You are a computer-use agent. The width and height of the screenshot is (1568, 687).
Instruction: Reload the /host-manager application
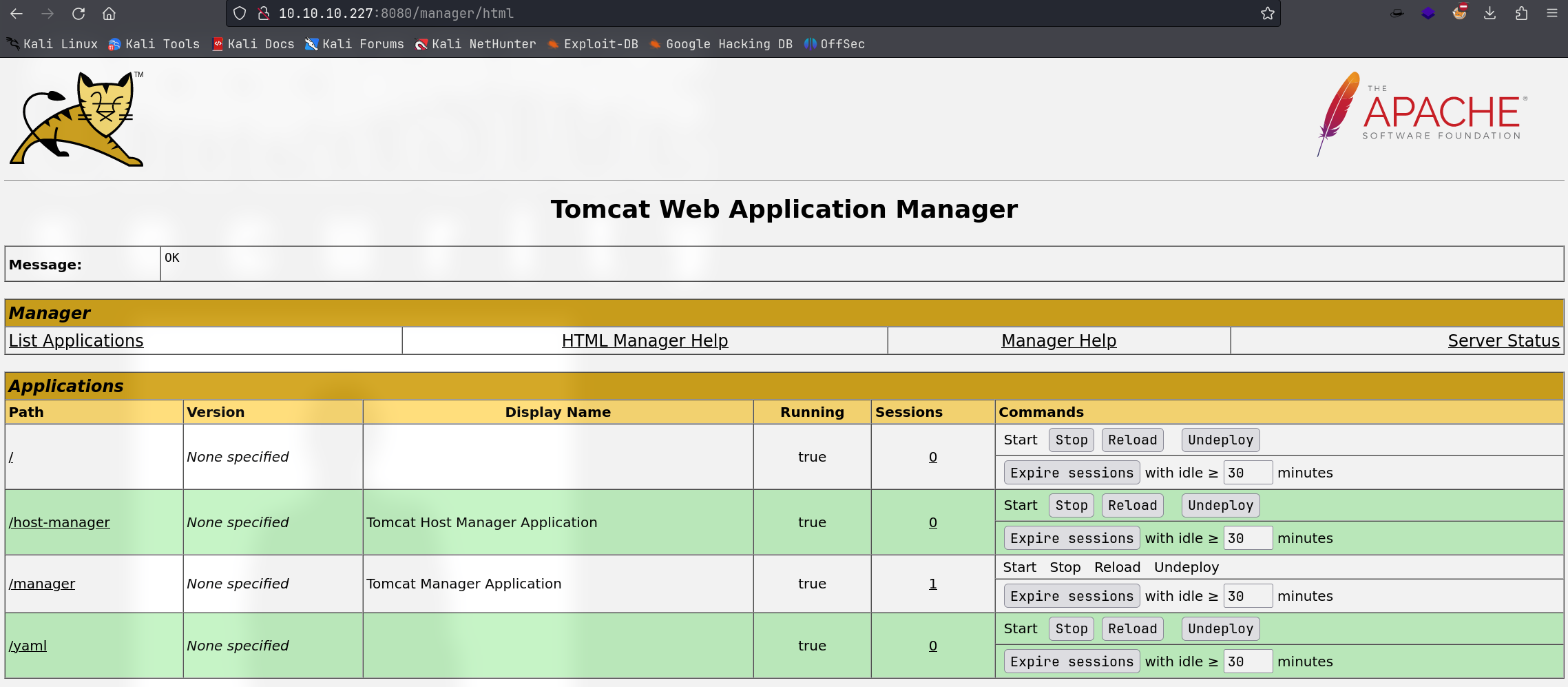[x=1132, y=505]
